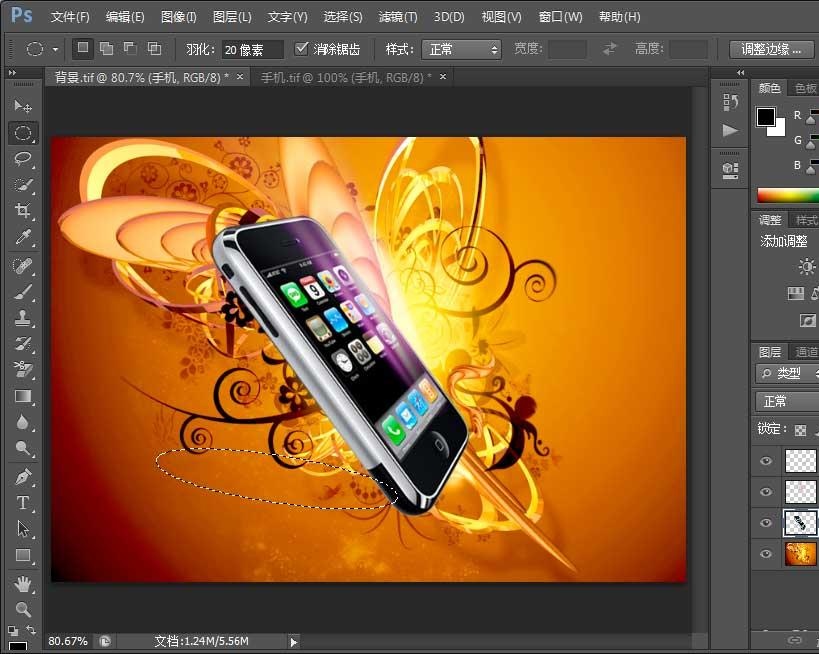
Task: Click the foreground color swatch in Color panel
Action: [765, 117]
